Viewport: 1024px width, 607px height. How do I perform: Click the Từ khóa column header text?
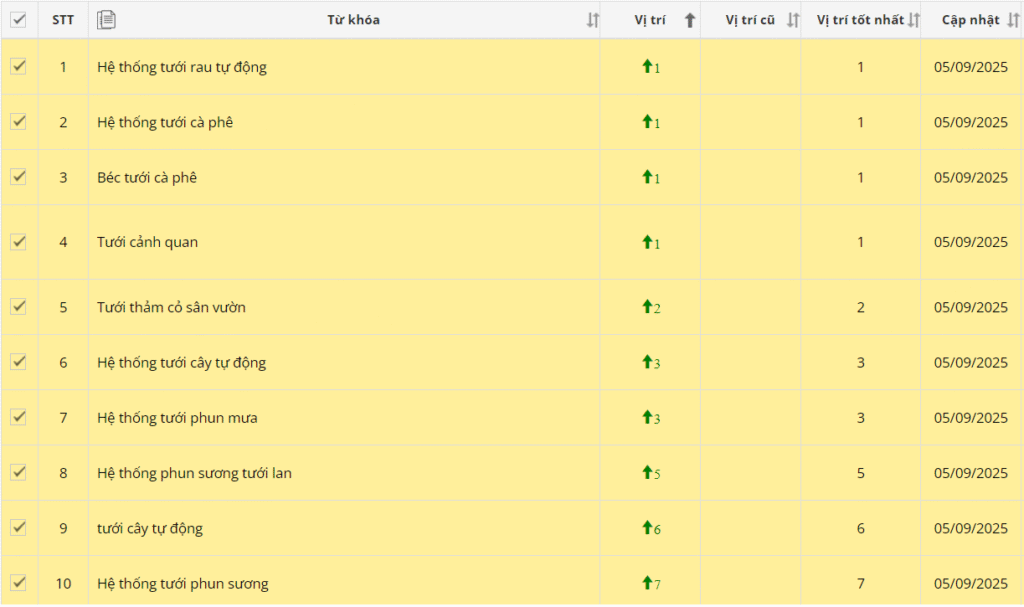[353, 20]
